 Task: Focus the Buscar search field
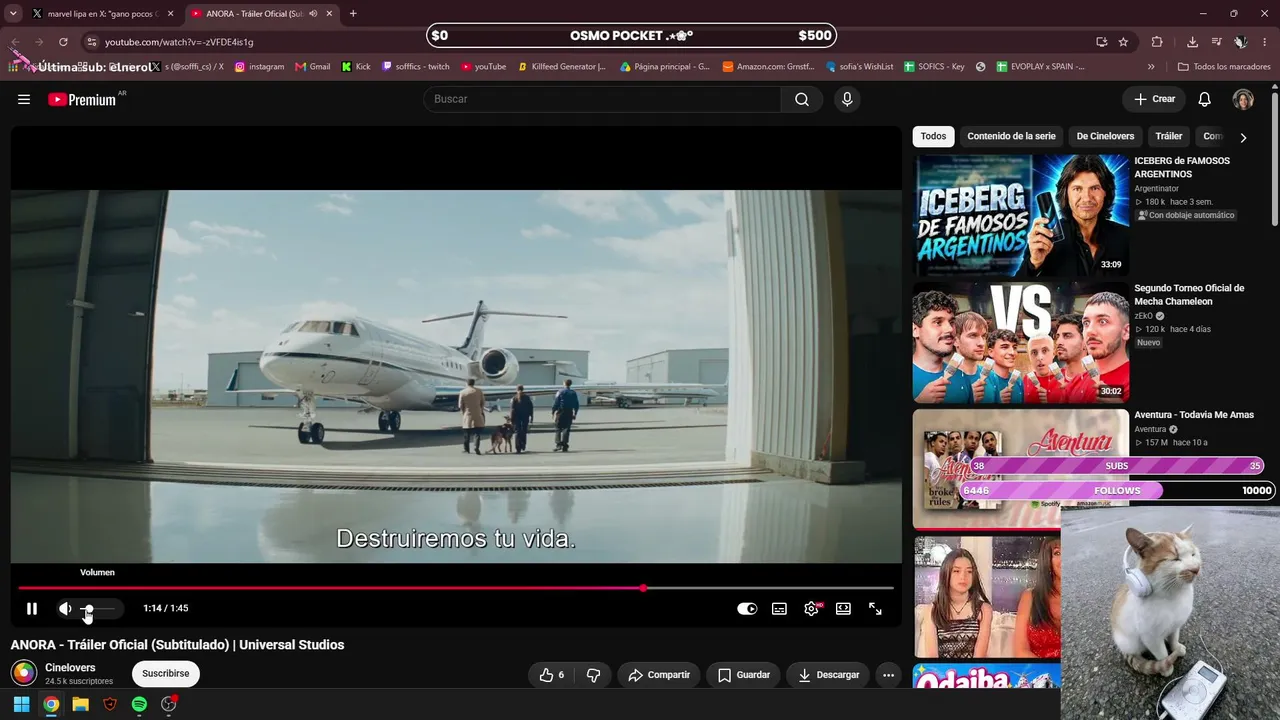(602, 99)
